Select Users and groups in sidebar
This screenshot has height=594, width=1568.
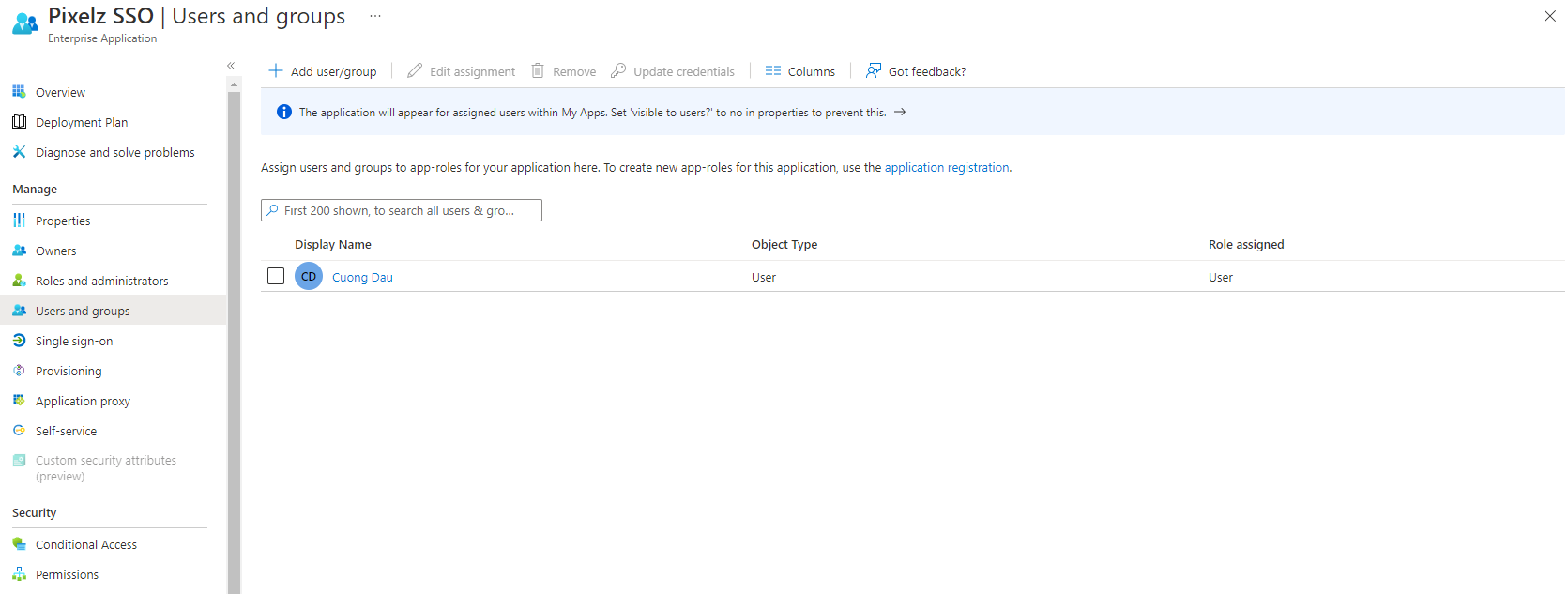[x=83, y=311]
